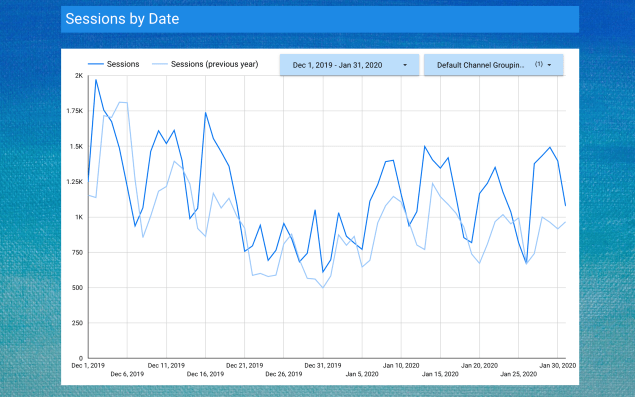Click the 750 y-axis label

coord(78,252)
